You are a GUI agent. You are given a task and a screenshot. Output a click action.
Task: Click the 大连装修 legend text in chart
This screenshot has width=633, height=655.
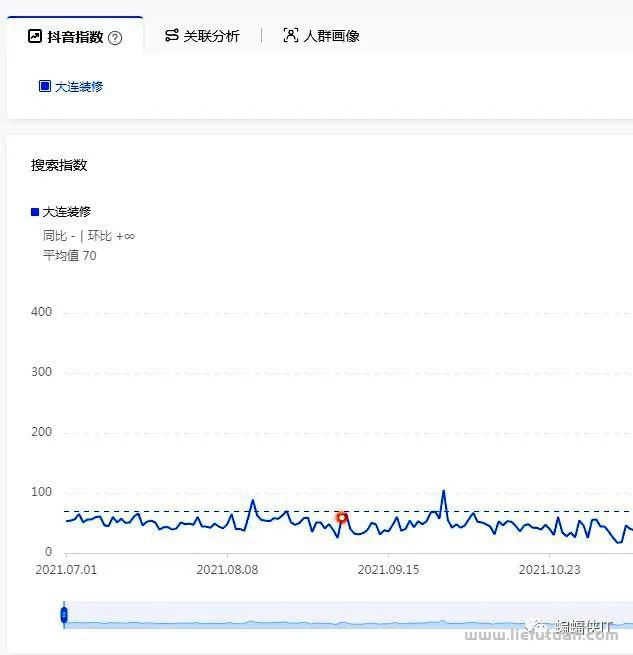coord(66,212)
